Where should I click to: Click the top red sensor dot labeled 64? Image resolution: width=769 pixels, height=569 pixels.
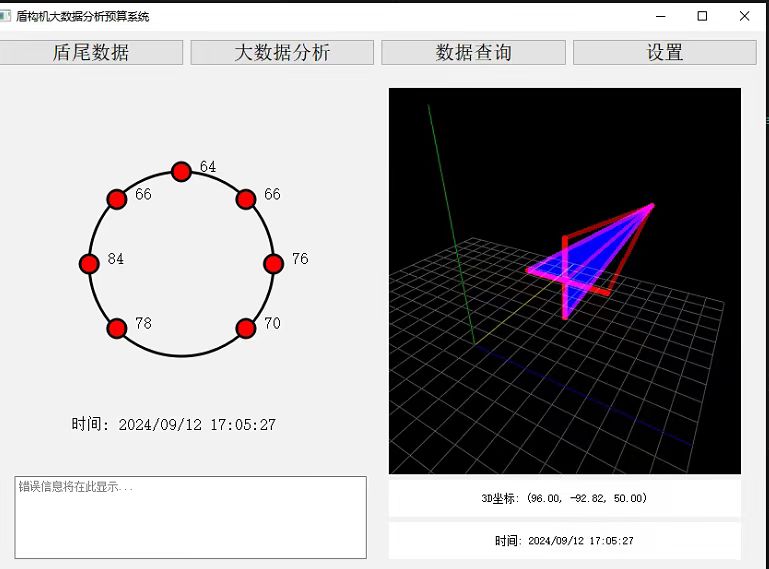coord(181,172)
